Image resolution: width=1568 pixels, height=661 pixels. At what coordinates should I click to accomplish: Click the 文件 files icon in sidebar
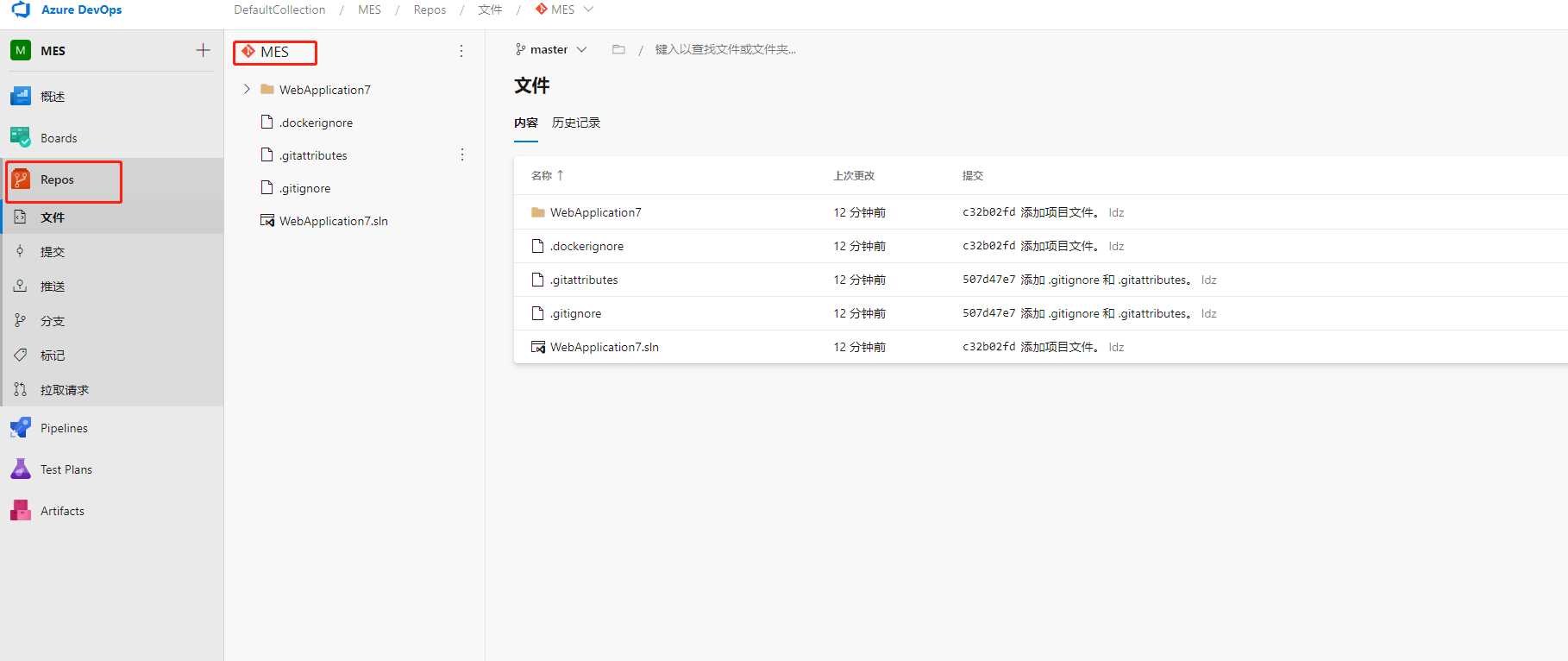(21, 217)
